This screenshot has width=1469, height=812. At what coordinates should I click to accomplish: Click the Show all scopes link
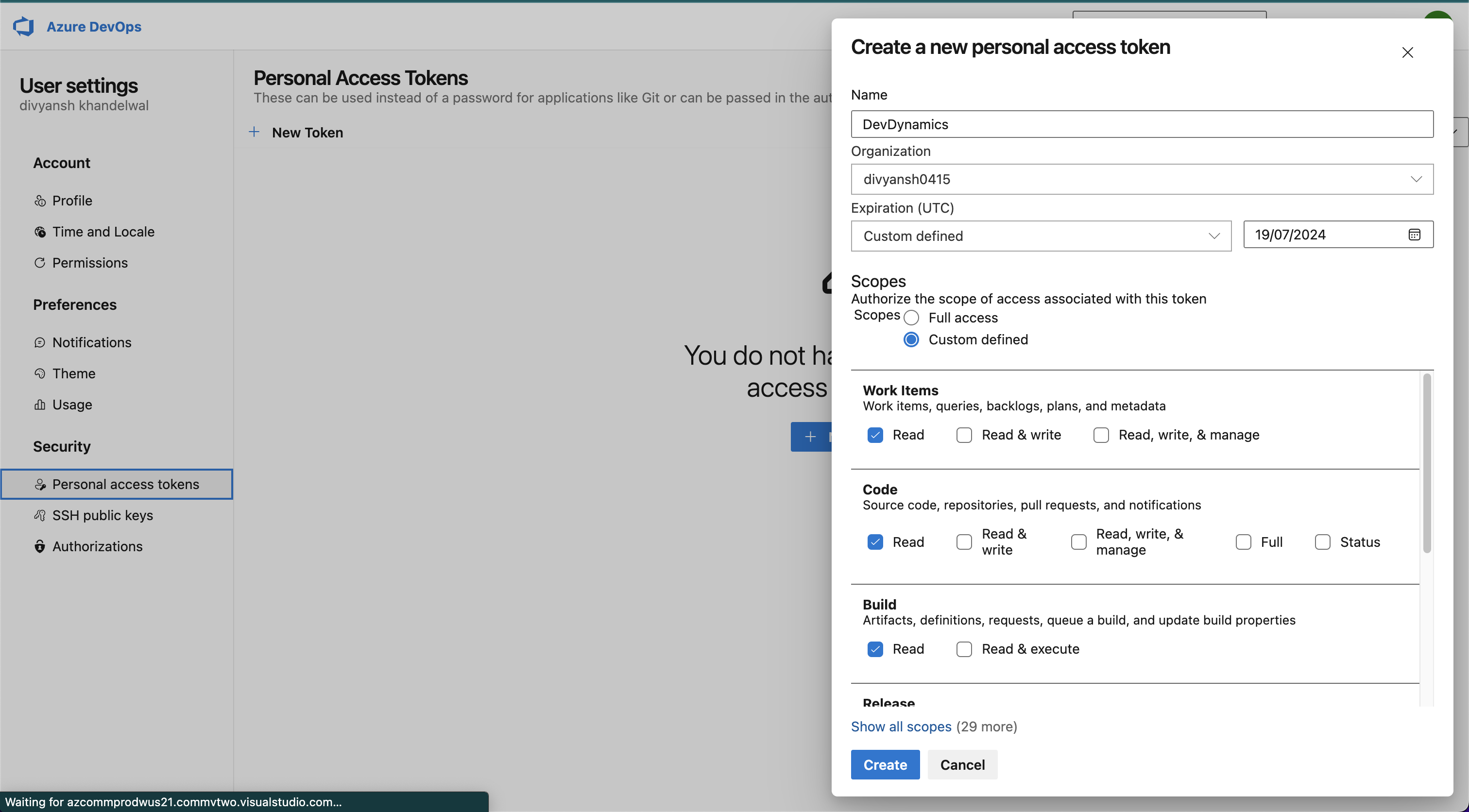pyautogui.click(x=901, y=727)
